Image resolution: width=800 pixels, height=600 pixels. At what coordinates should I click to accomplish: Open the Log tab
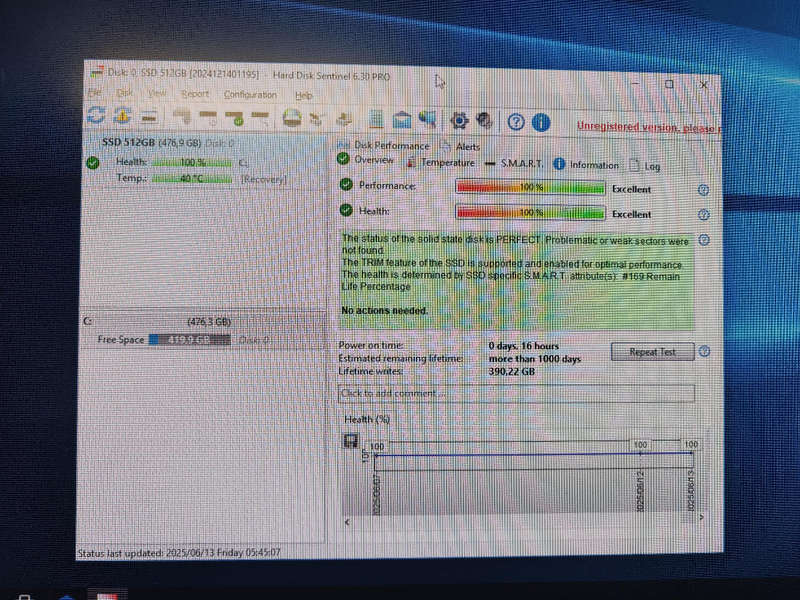coord(645,166)
